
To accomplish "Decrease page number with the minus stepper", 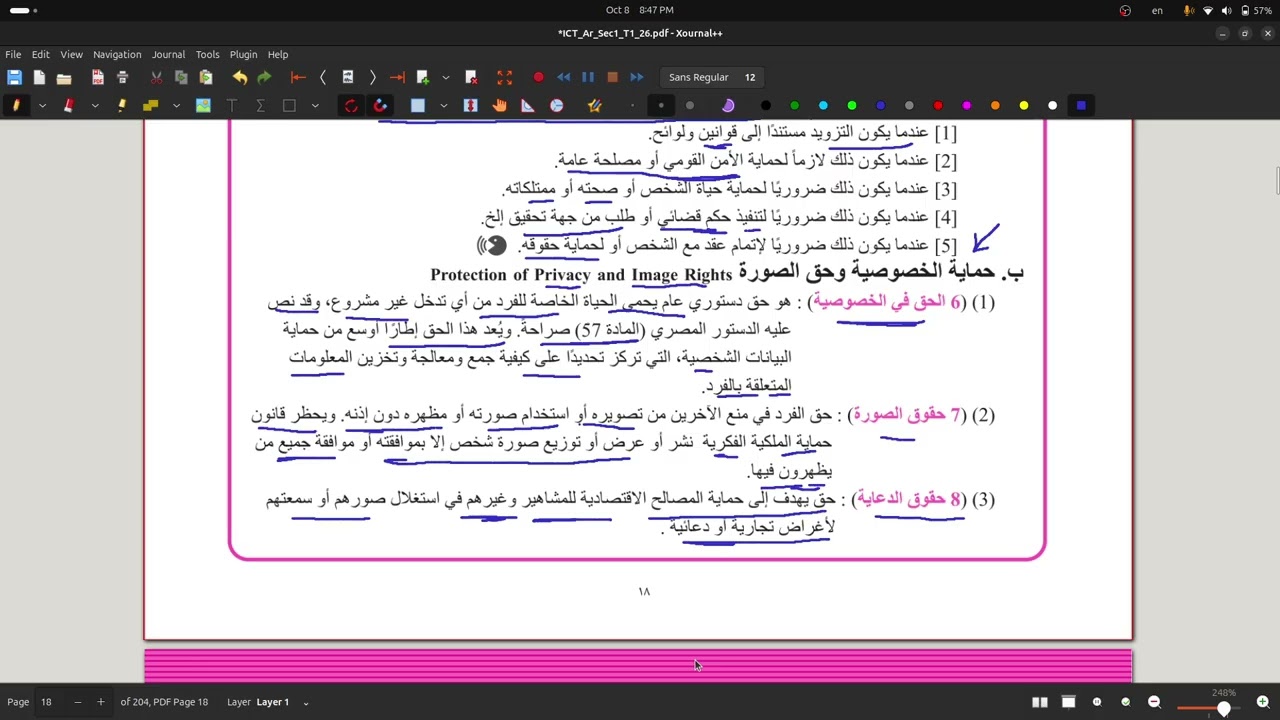I will [x=77, y=702].
